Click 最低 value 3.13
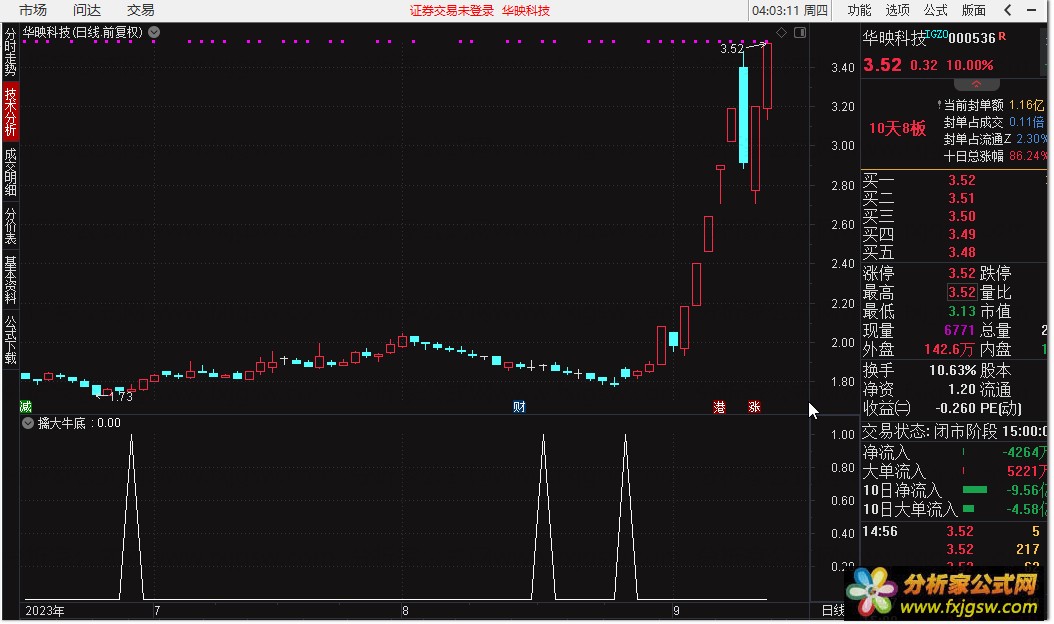 [x=961, y=311]
